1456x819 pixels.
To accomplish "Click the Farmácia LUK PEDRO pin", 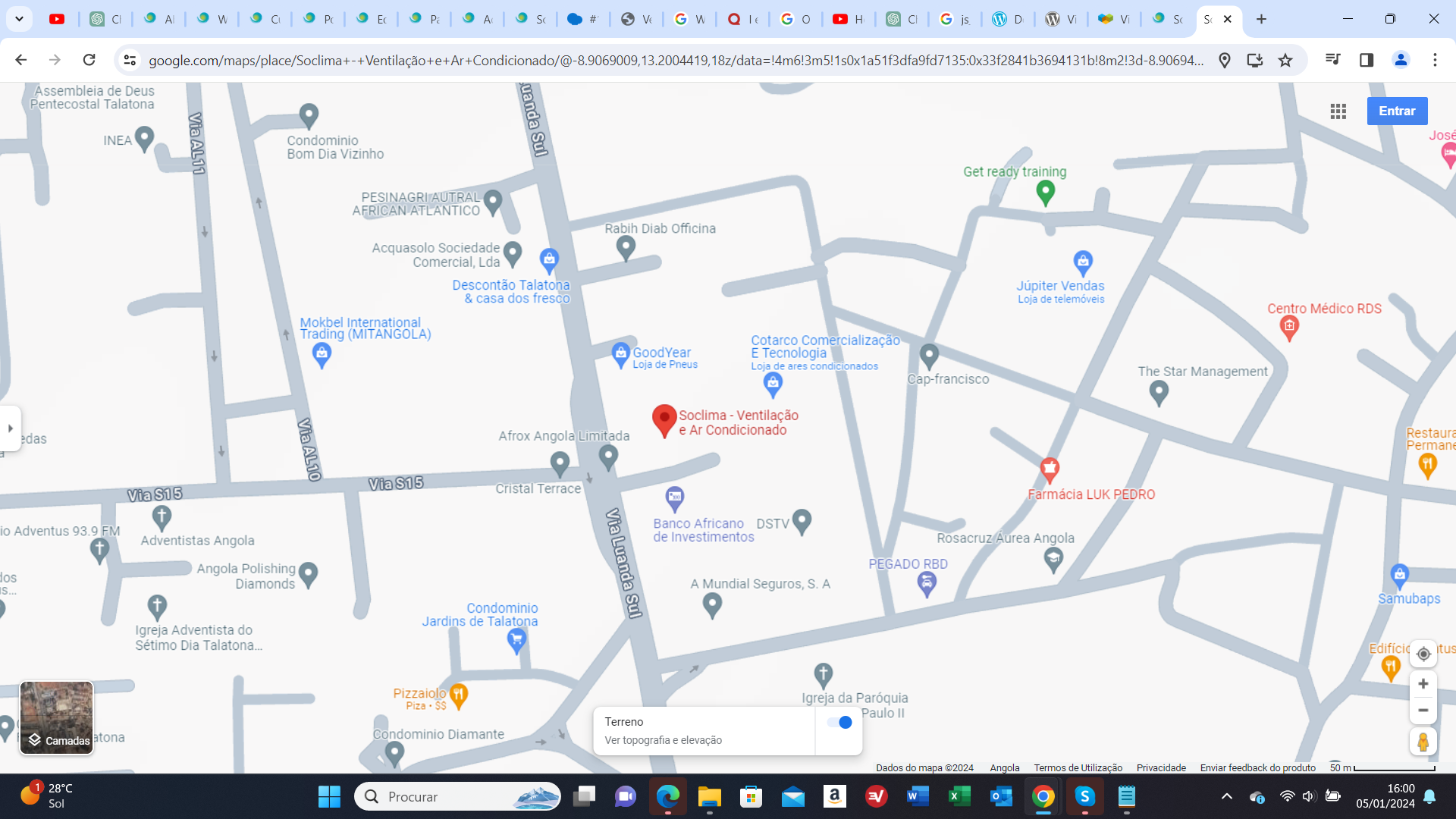I will coord(1050,469).
